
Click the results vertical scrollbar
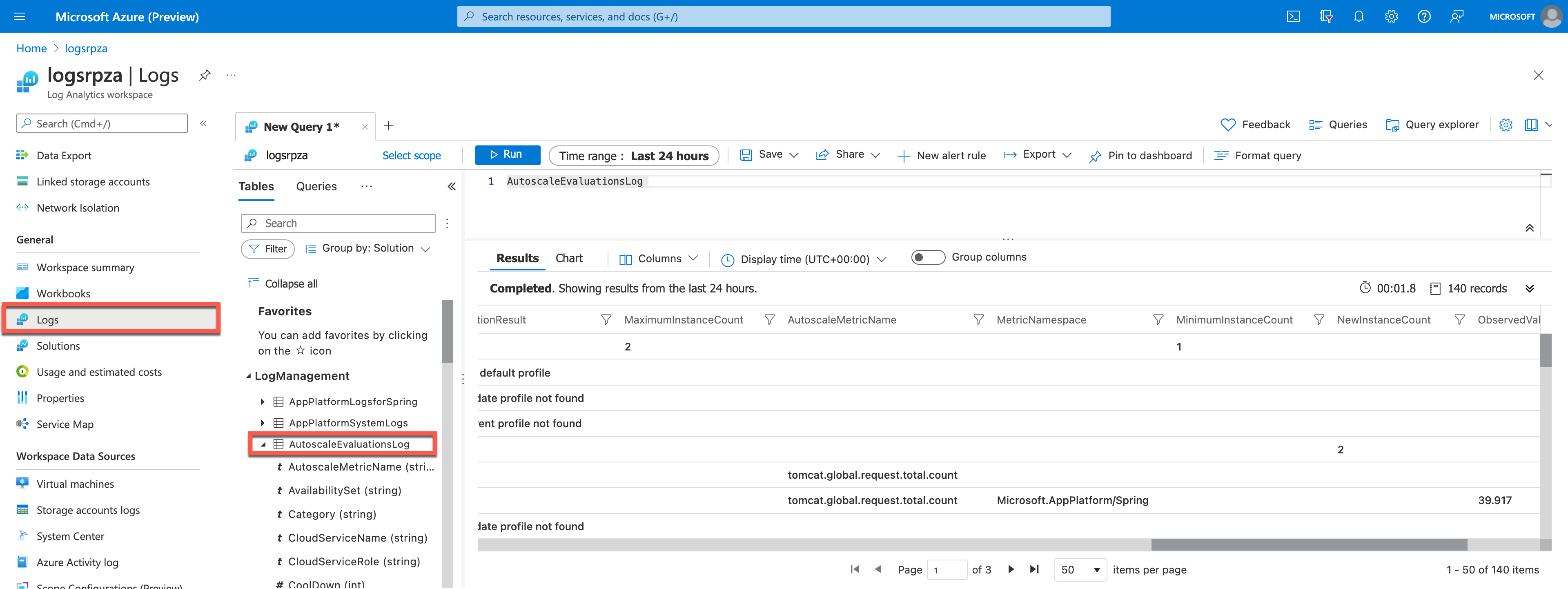click(x=1546, y=350)
